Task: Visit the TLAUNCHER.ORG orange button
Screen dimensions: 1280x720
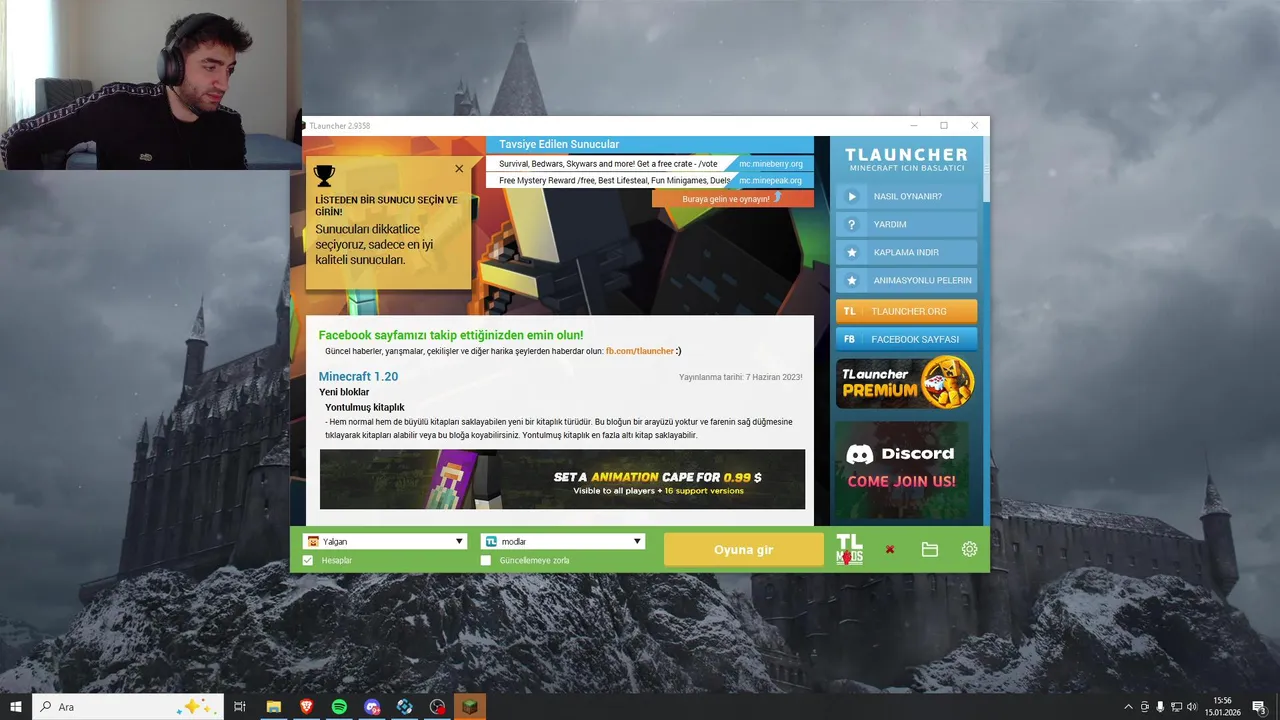Action: pyautogui.click(x=907, y=311)
